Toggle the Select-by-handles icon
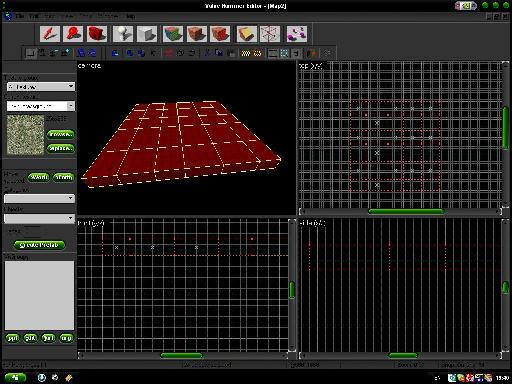The image size is (512, 384). coord(273,53)
